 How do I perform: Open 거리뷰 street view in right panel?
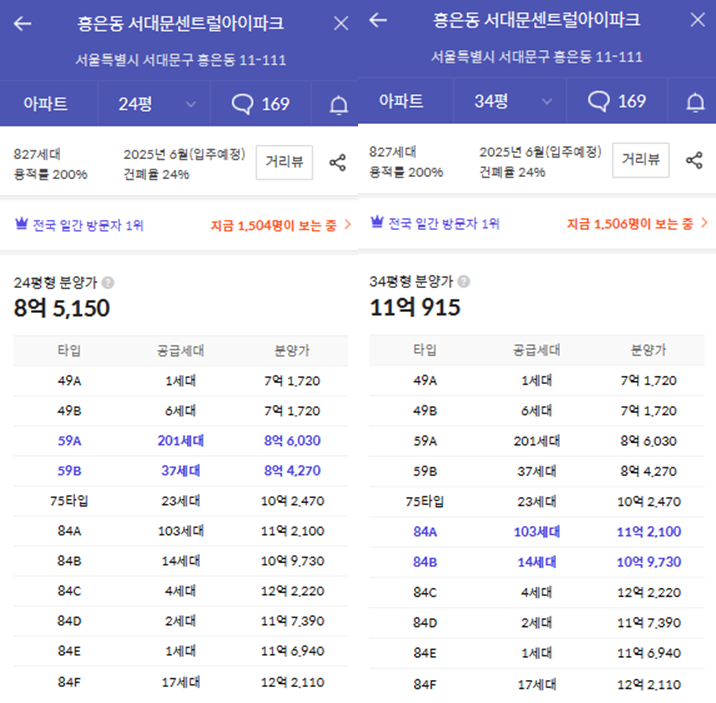click(641, 160)
